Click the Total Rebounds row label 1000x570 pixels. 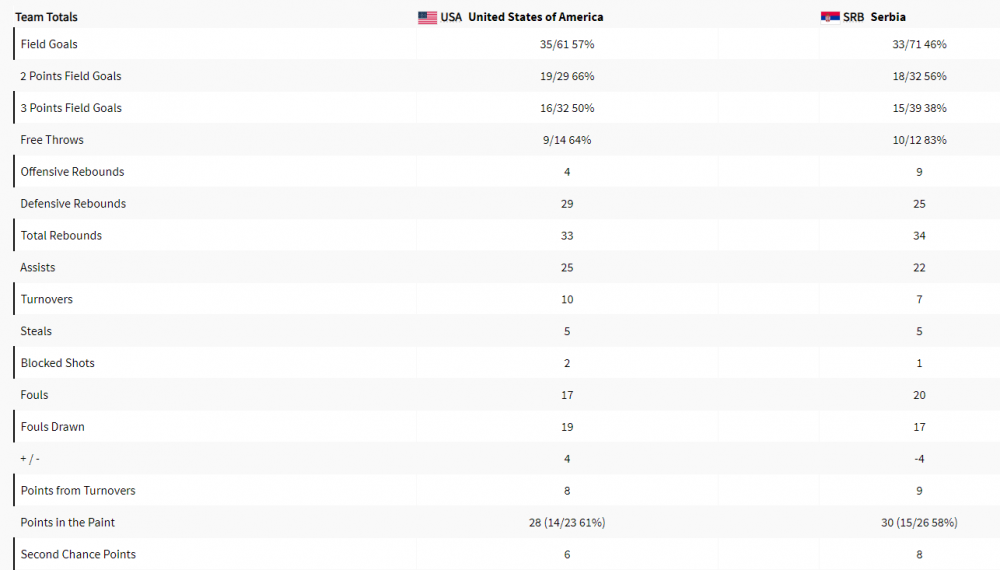(61, 236)
